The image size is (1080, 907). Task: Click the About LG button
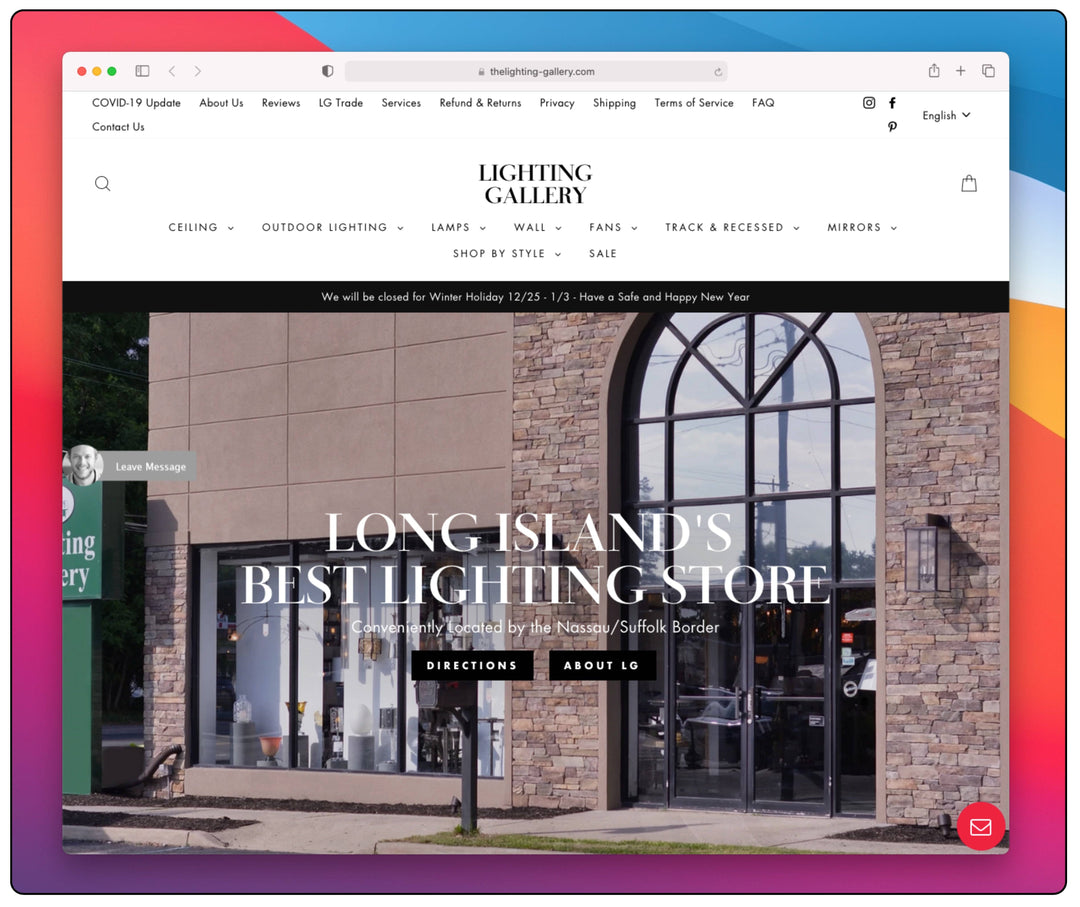coord(602,666)
